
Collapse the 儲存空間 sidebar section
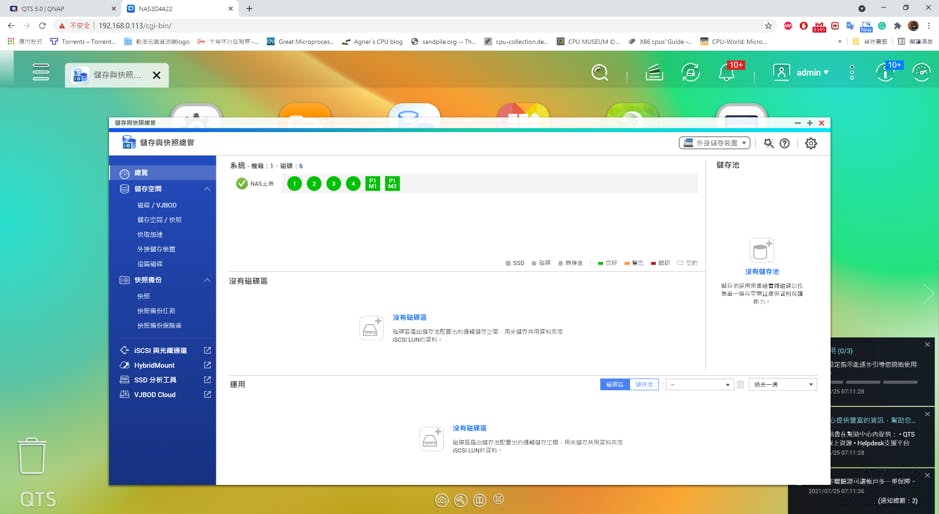[x=207, y=189]
